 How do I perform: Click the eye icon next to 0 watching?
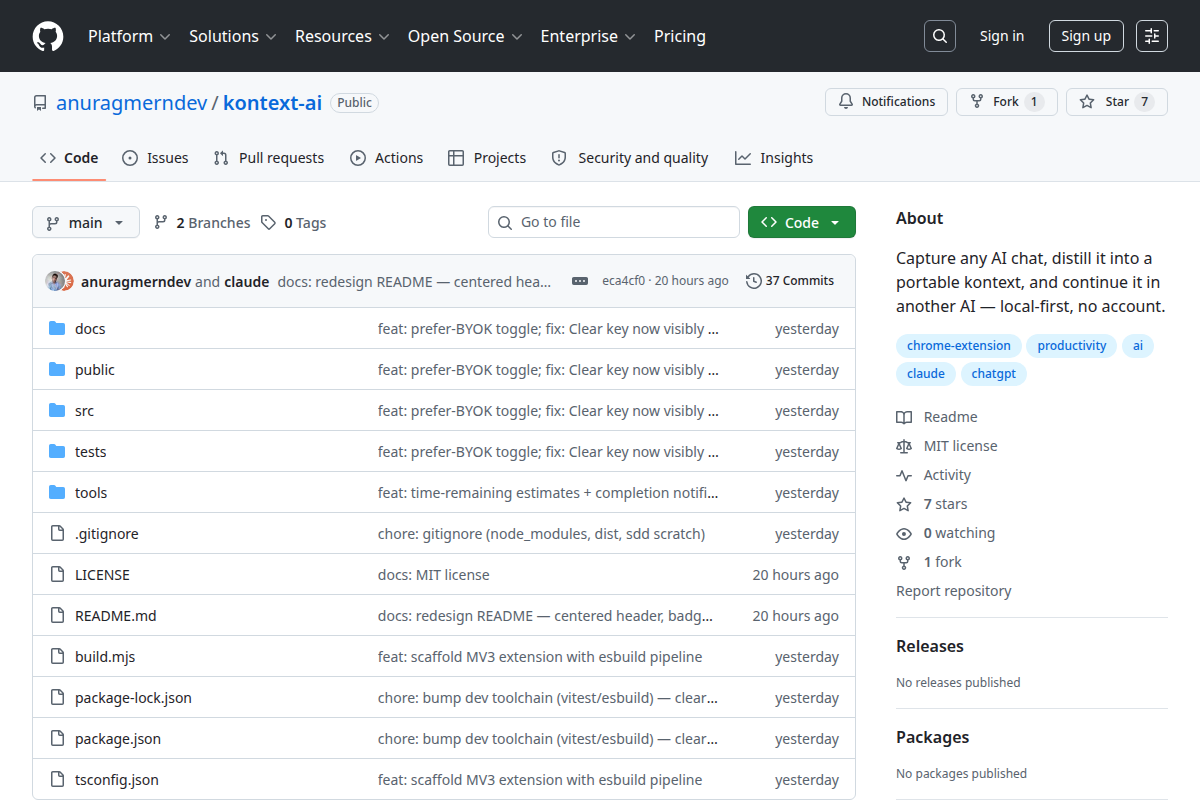point(904,533)
